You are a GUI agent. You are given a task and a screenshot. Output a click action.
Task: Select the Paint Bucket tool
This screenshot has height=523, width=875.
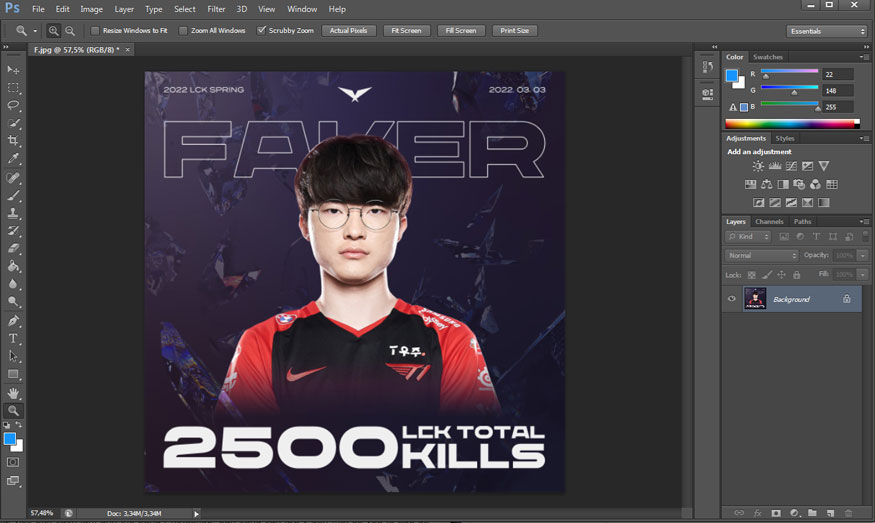(x=13, y=266)
